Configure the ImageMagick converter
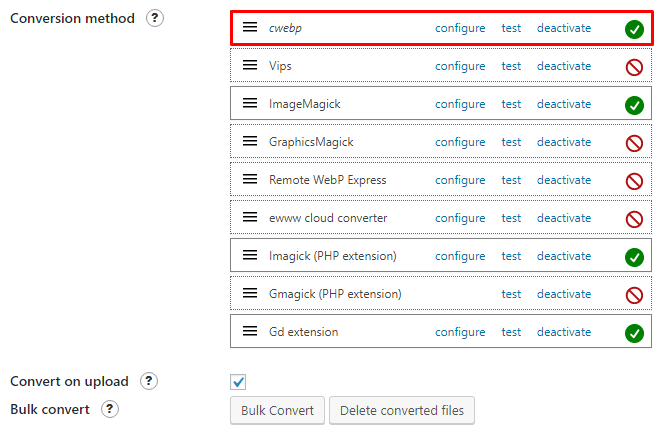The height and width of the screenshot is (438, 664). click(460, 104)
